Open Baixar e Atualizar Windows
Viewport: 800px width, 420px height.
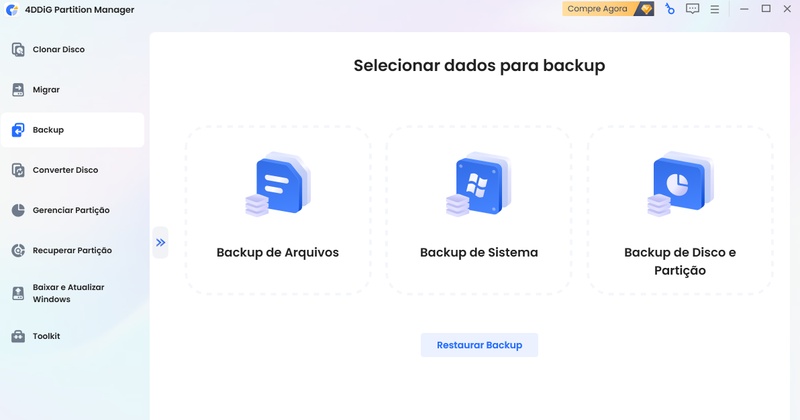point(72,293)
